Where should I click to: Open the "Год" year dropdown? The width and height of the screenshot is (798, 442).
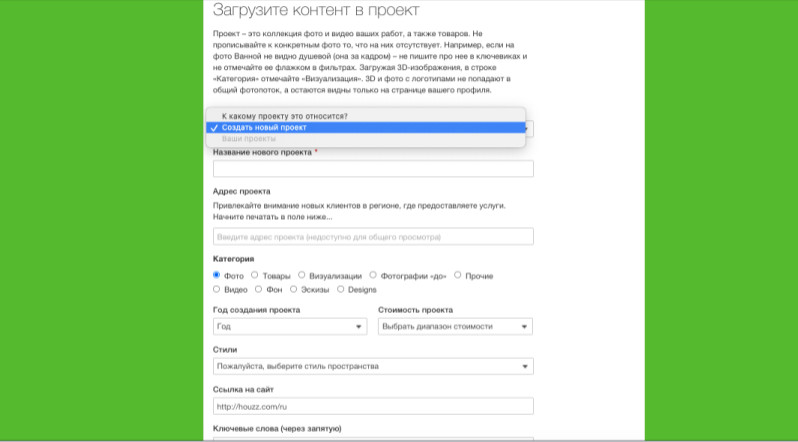coord(290,327)
